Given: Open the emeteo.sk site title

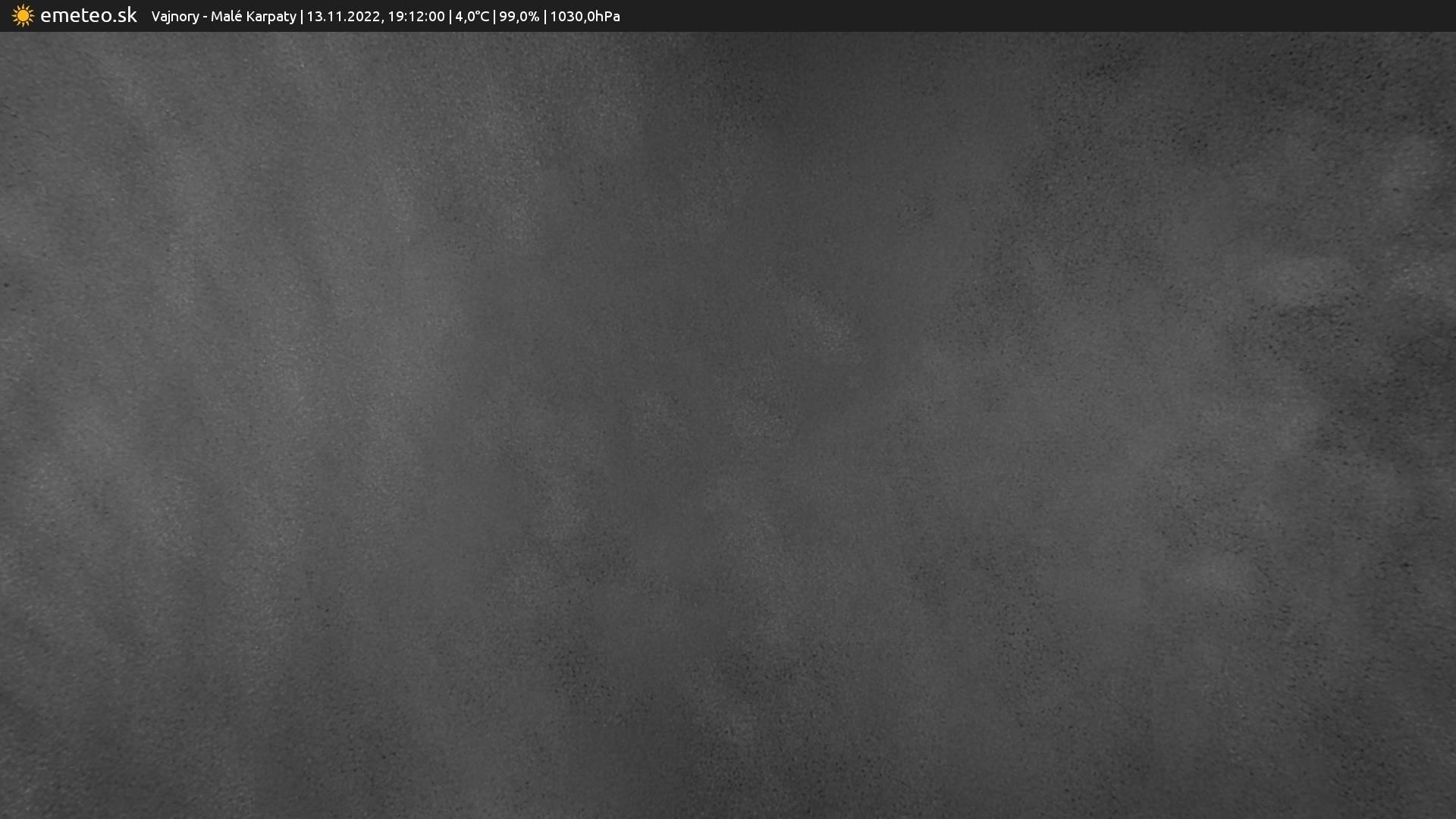Looking at the screenshot, I should [x=88, y=16].
